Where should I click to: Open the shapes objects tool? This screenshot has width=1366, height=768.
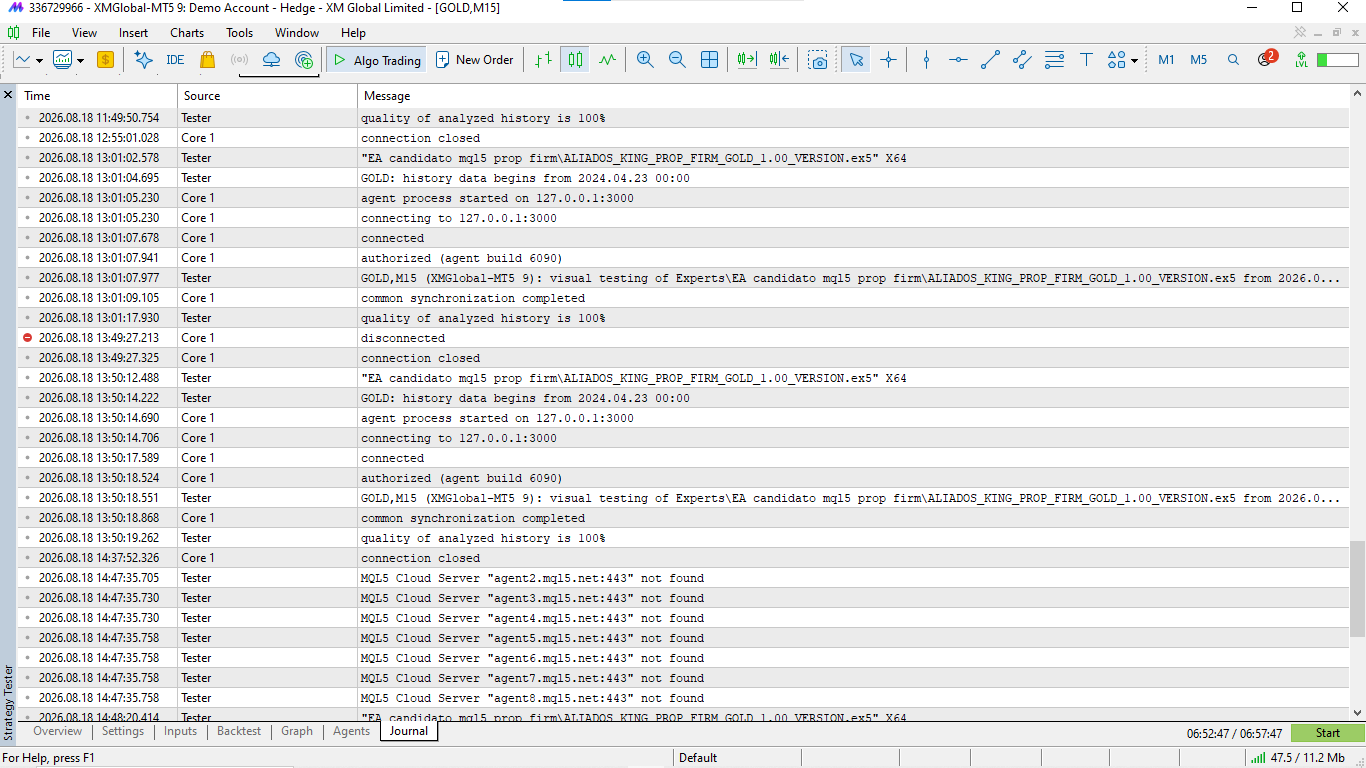(1116, 60)
